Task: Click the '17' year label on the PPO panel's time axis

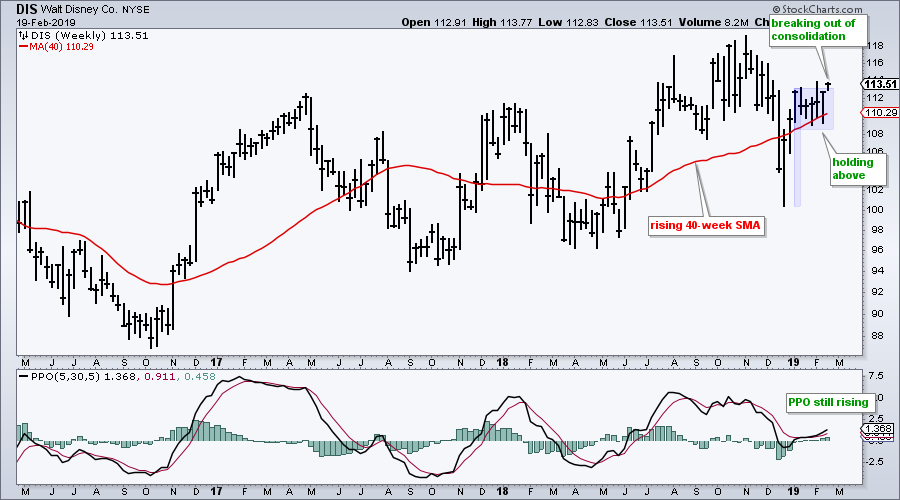Action: click(216, 491)
